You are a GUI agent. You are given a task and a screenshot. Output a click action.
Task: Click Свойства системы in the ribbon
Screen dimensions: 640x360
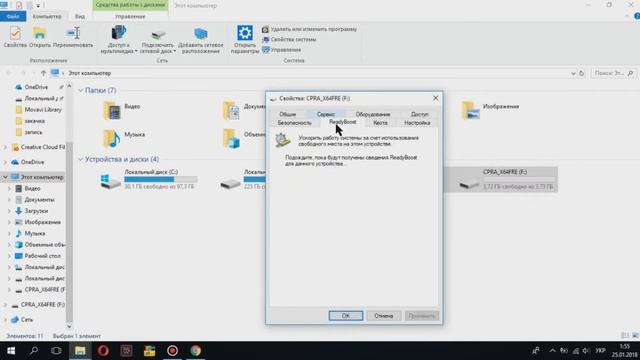tap(289, 40)
